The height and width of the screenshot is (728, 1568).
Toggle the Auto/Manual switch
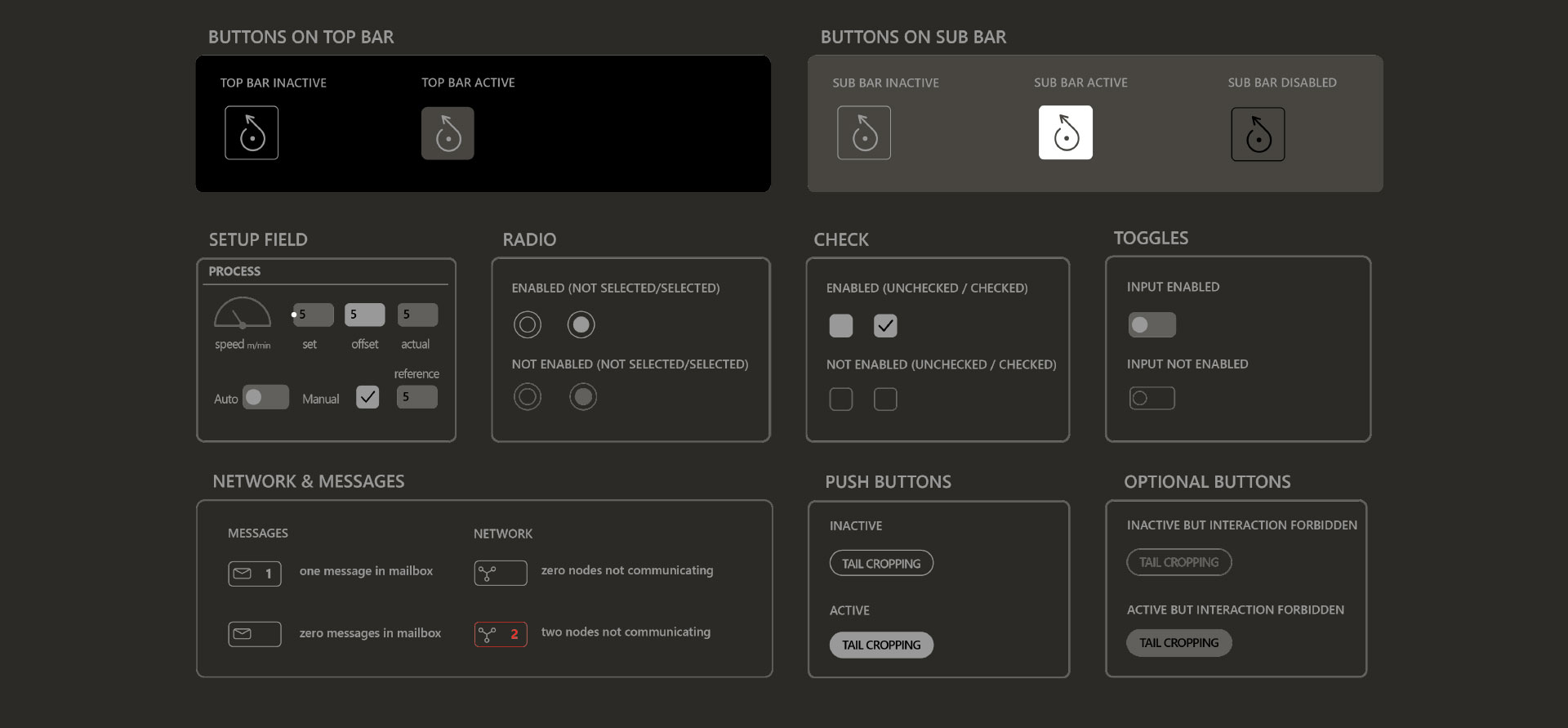pos(266,397)
